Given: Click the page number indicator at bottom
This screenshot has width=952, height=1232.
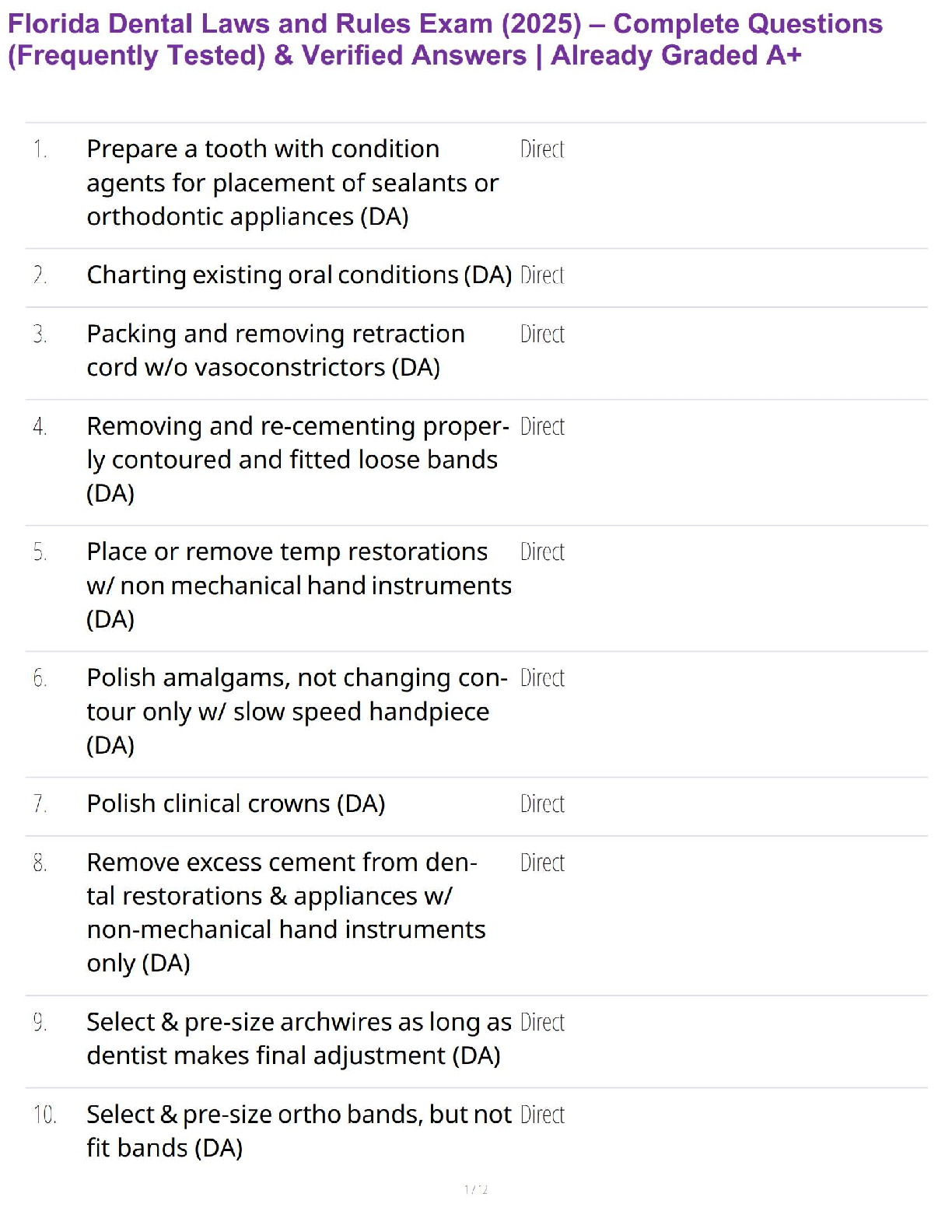Looking at the screenshot, I should [x=476, y=1189].
